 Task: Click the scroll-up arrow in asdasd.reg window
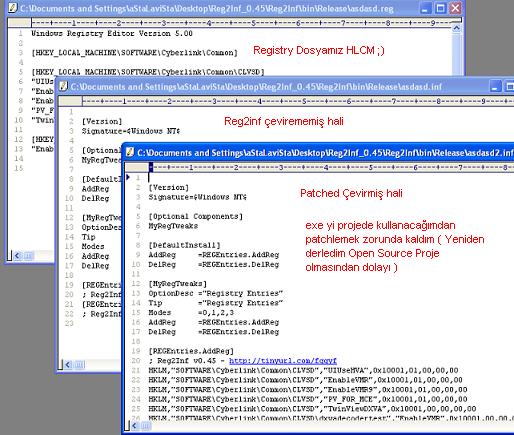point(456,29)
